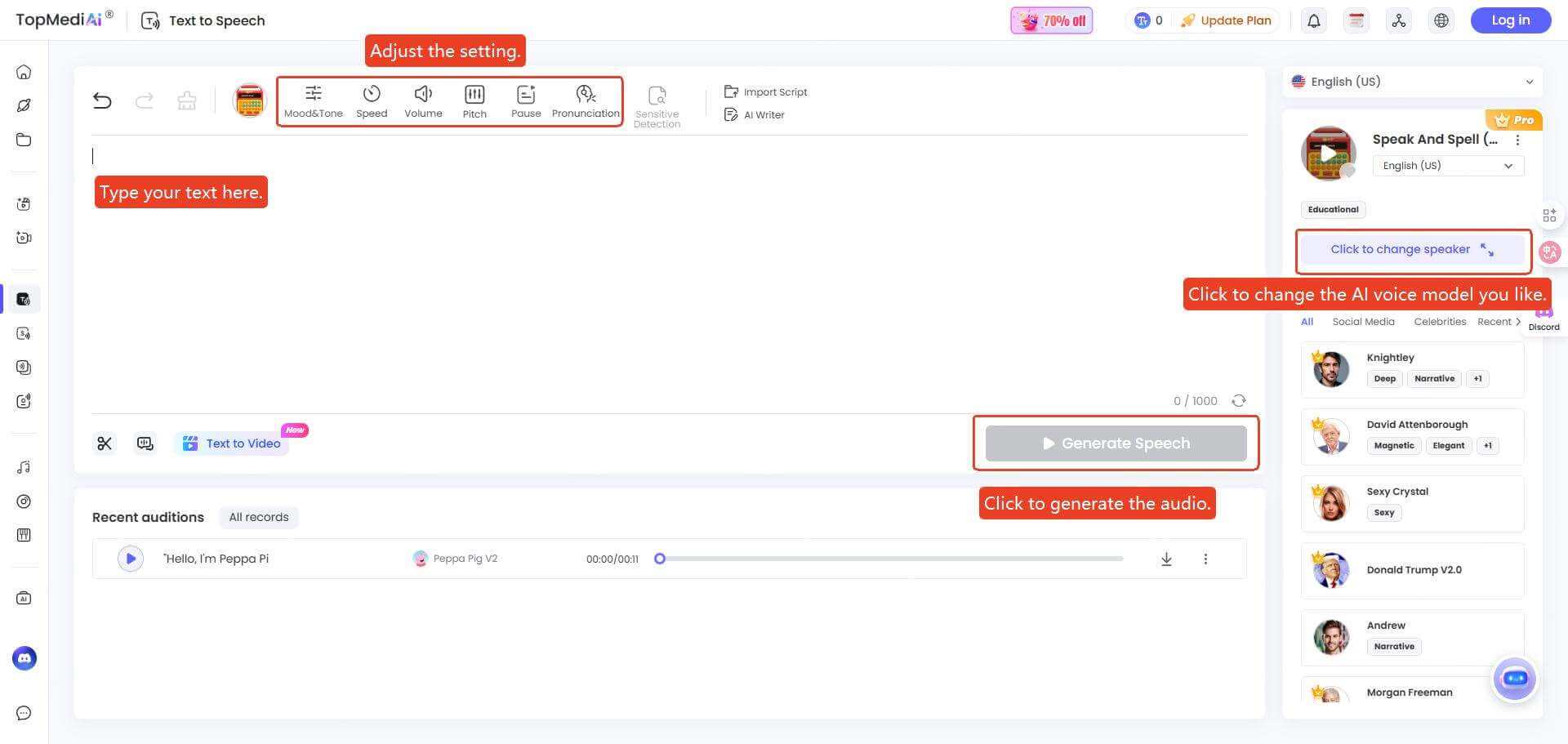Play the Peppa Pig recent audition

pyautogui.click(x=130, y=559)
